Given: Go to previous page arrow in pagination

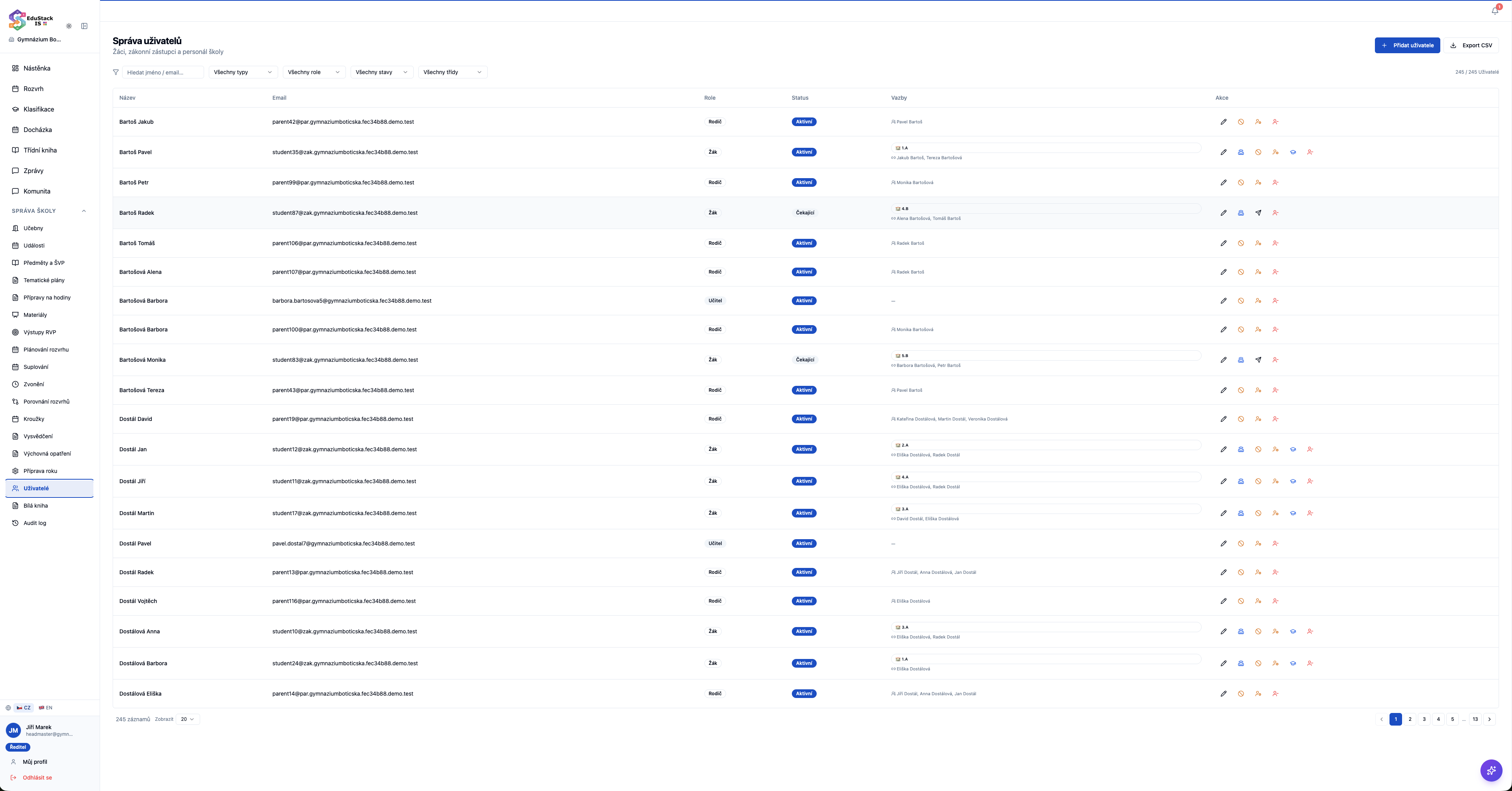Looking at the screenshot, I should click(x=1381, y=719).
